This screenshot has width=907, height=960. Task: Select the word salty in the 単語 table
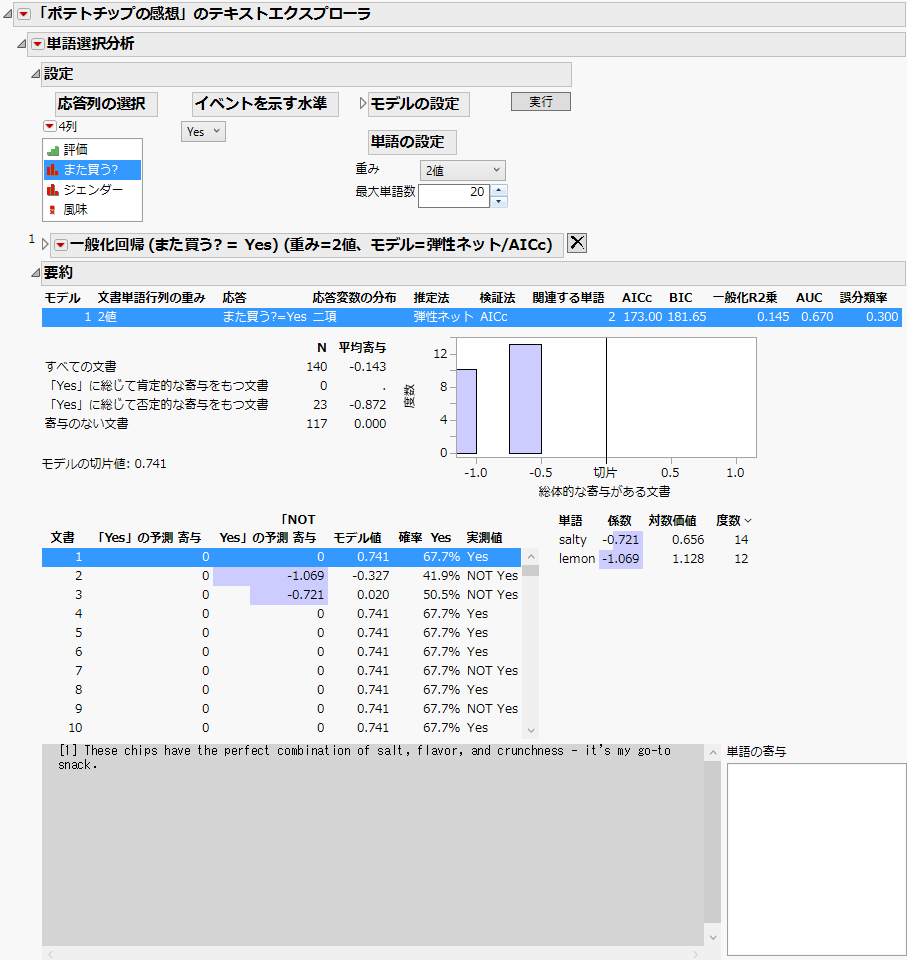pos(571,539)
